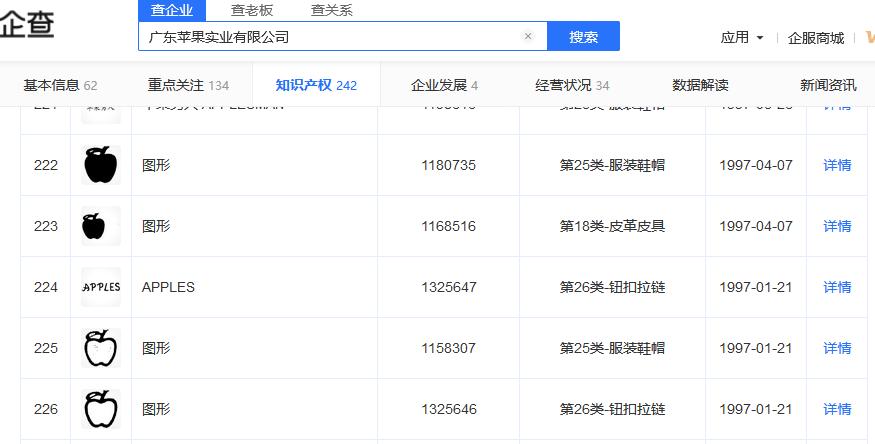Click date 1997-04-07 in row 223

pos(756,226)
